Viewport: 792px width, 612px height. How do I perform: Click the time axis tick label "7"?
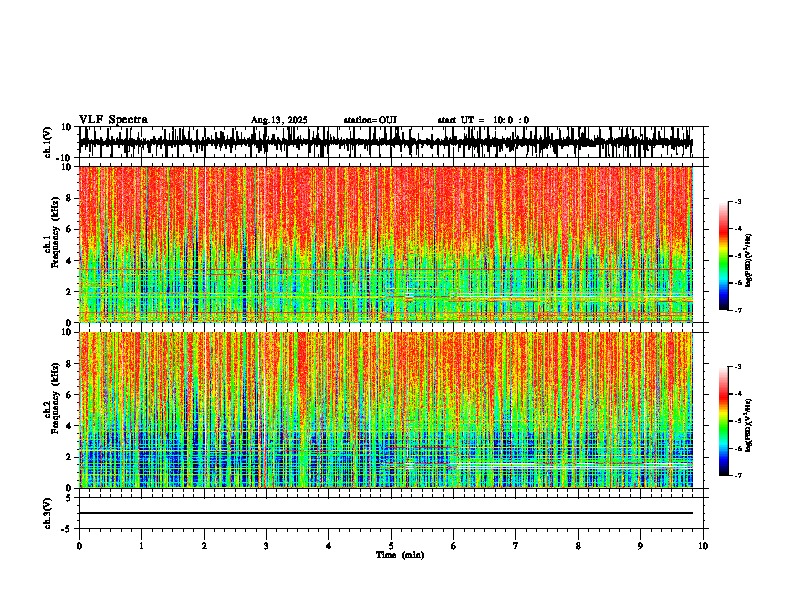[x=516, y=546]
